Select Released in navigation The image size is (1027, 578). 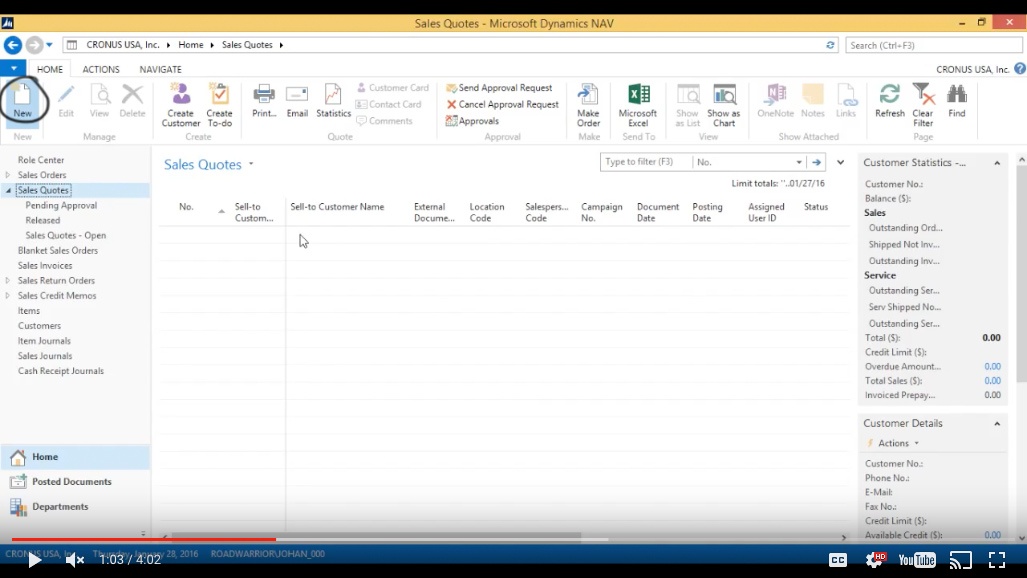point(43,220)
